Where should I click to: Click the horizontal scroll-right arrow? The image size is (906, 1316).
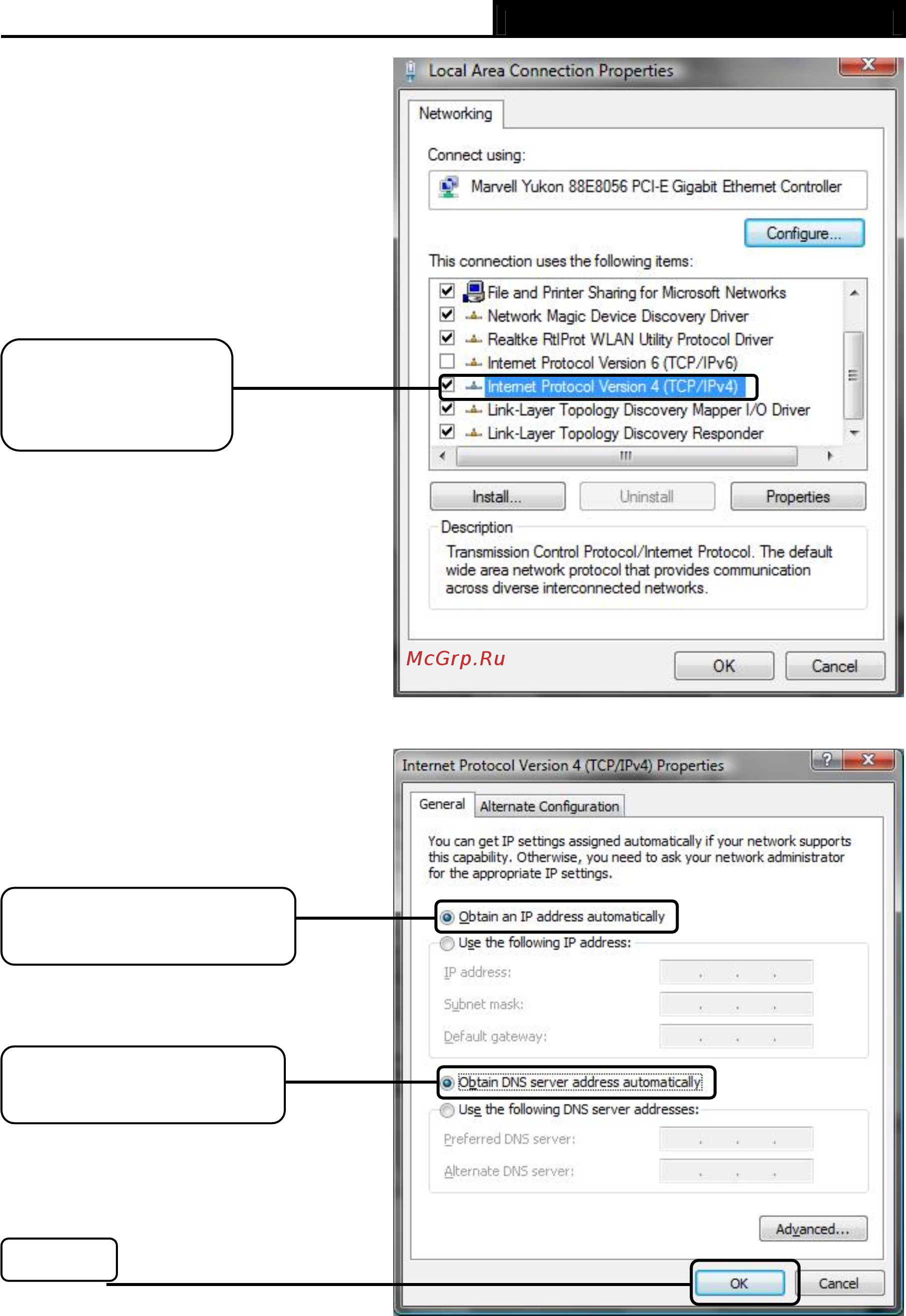[x=830, y=456]
